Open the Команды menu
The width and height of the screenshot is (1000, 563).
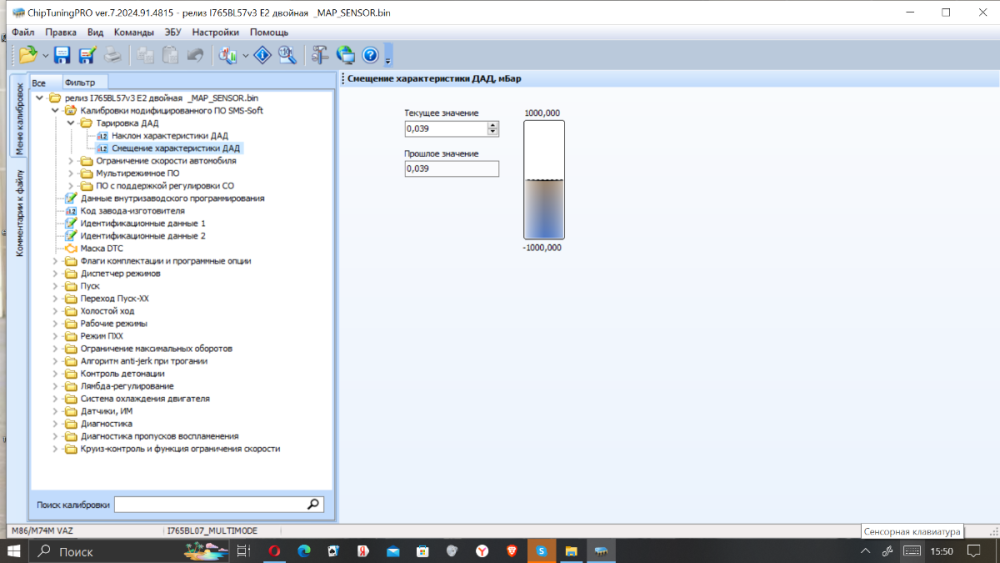[x=133, y=32]
